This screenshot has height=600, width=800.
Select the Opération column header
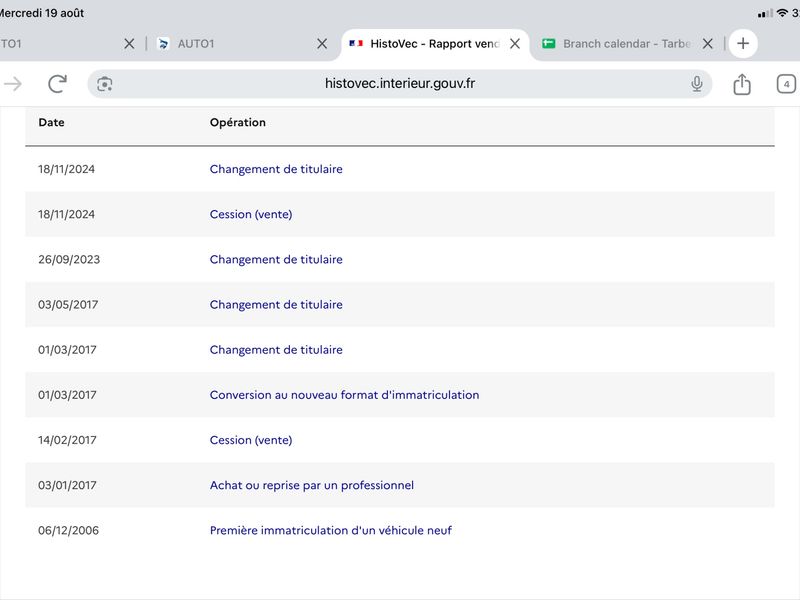click(x=238, y=122)
